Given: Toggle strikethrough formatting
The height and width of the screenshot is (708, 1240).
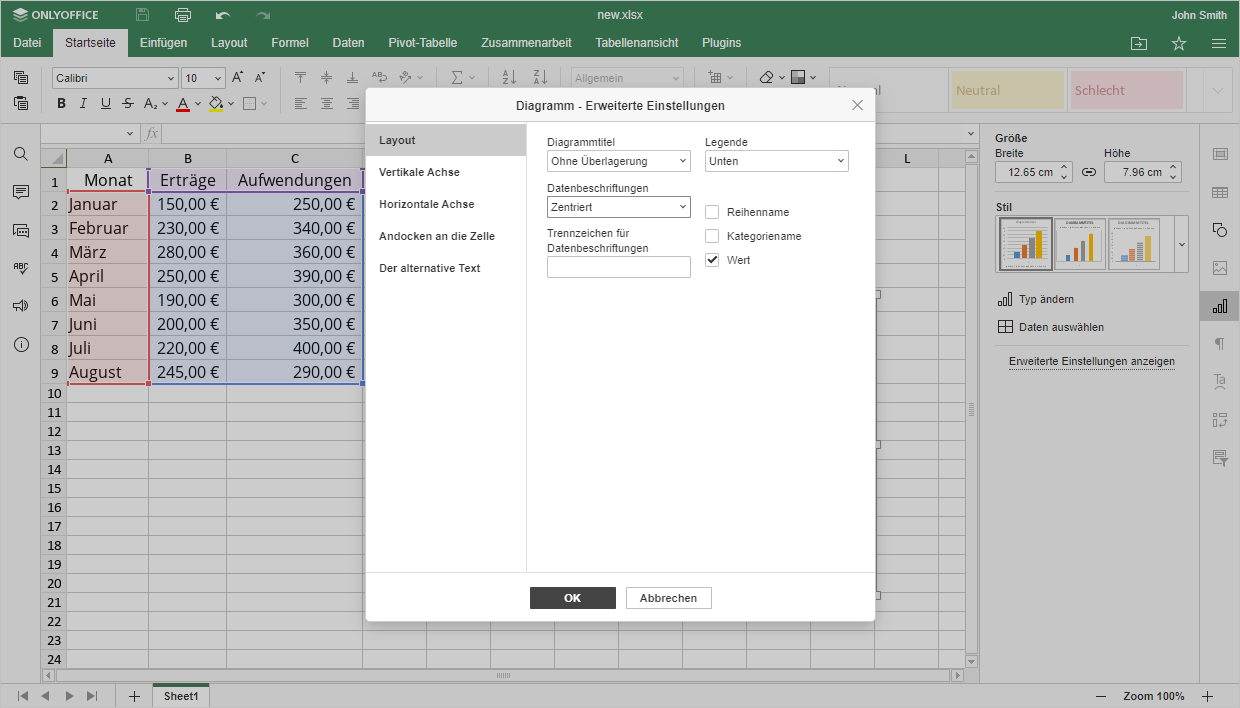Looking at the screenshot, I should tap(127, 103).
